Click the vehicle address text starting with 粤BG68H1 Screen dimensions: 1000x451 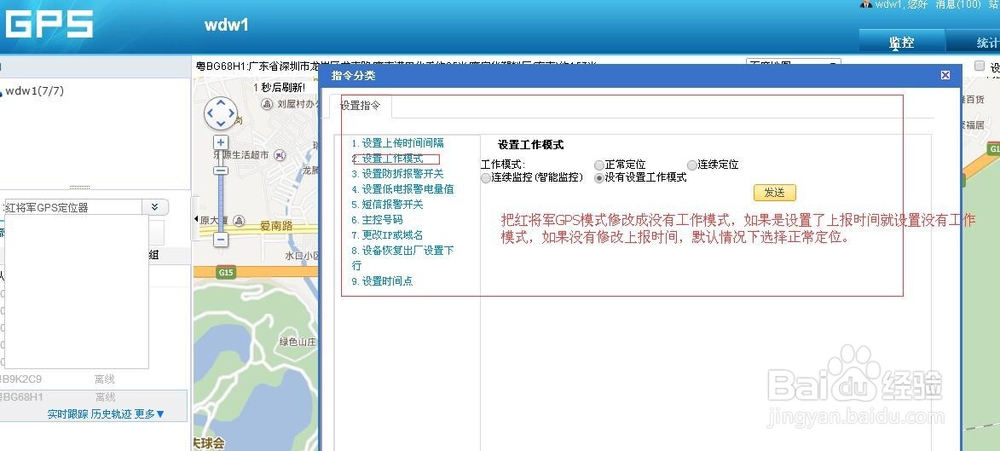click(x=395, y=65)
